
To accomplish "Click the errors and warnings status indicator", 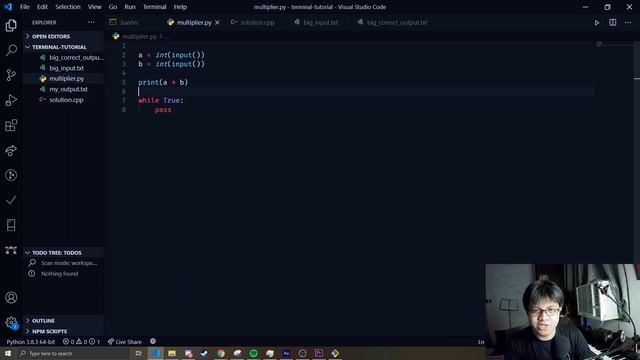I will click(x=81, y=342).
